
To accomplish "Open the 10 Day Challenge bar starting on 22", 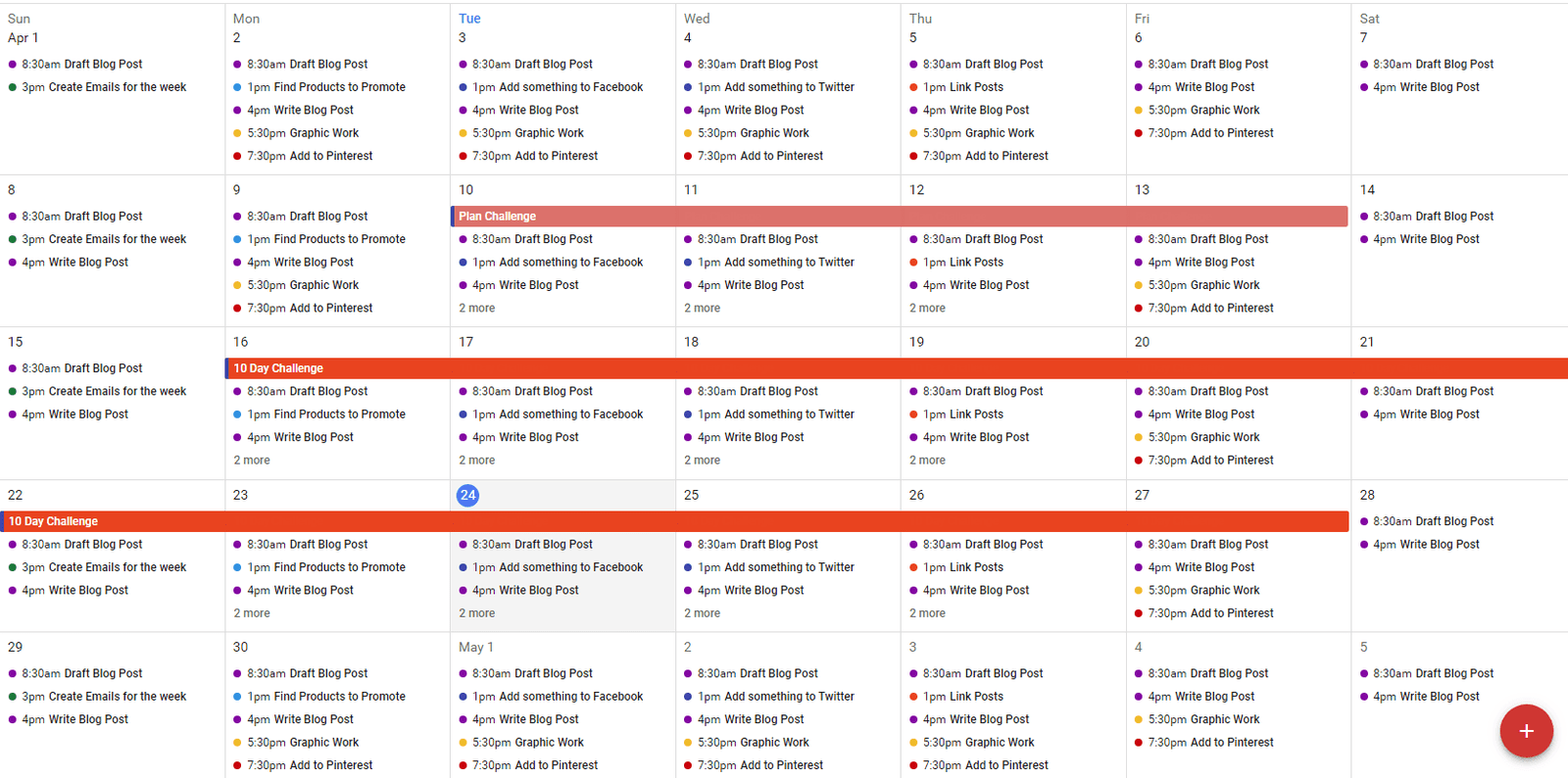I will tap(674, 521).
